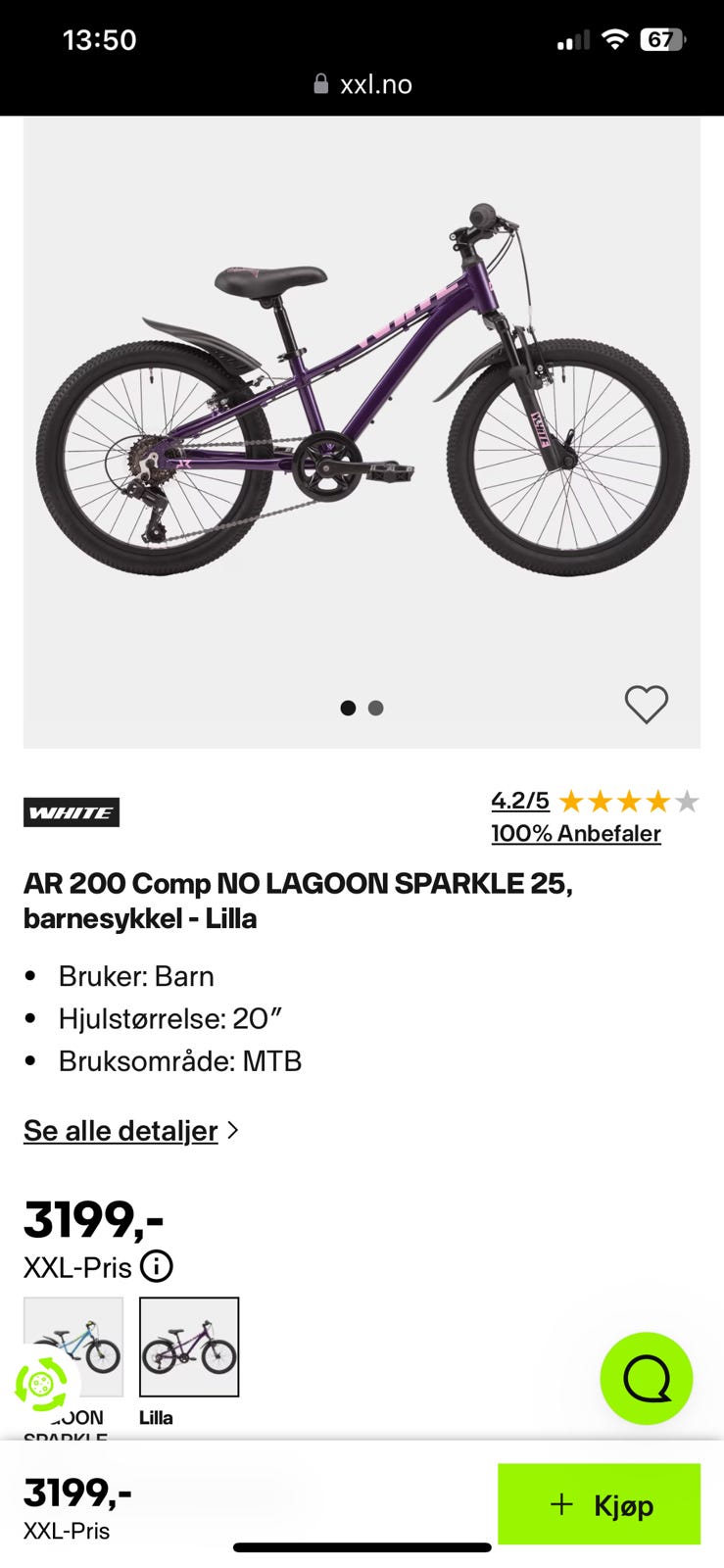The width and height of the screenshot is (724, 1568).
Task: Select the Lilla color variant
Action: (x=189, y=1347)
